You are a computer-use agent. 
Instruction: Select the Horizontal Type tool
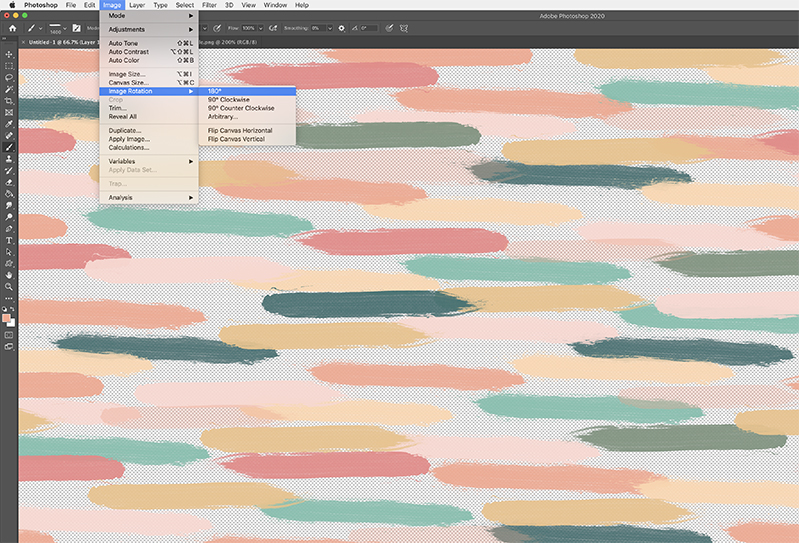[x=9, y=240]
